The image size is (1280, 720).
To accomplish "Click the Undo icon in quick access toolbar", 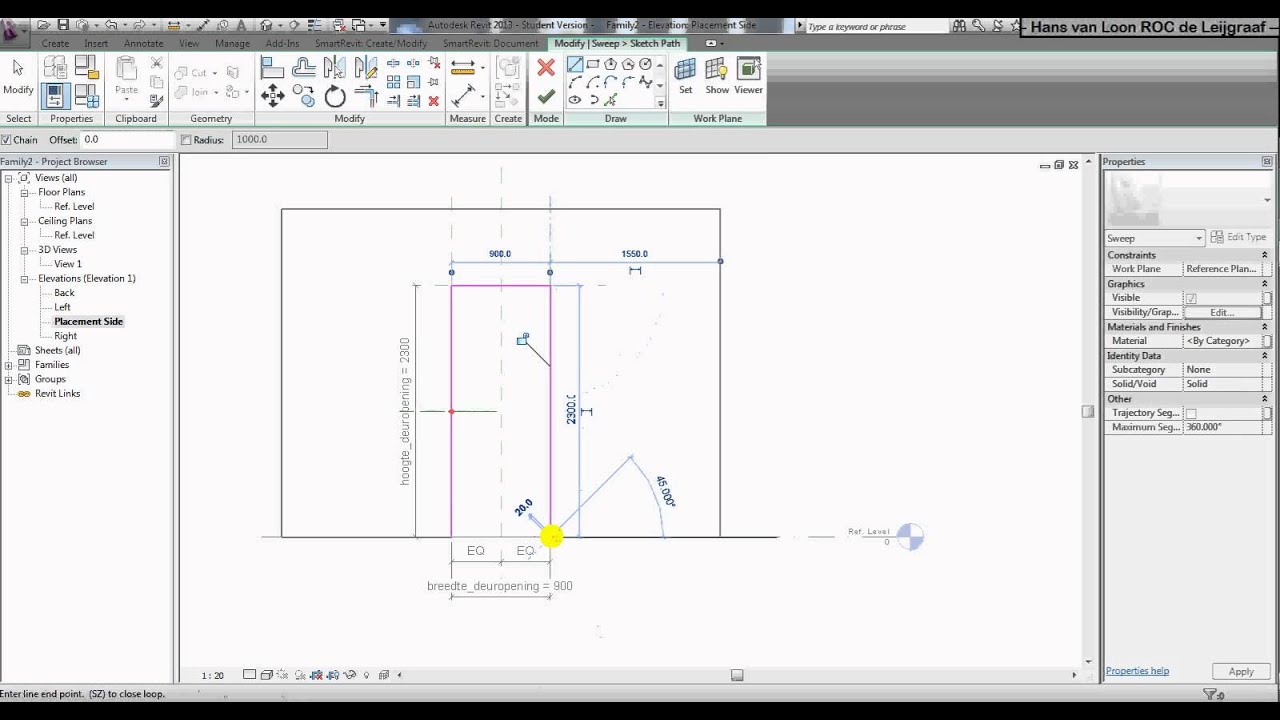I will pos(111,25).
